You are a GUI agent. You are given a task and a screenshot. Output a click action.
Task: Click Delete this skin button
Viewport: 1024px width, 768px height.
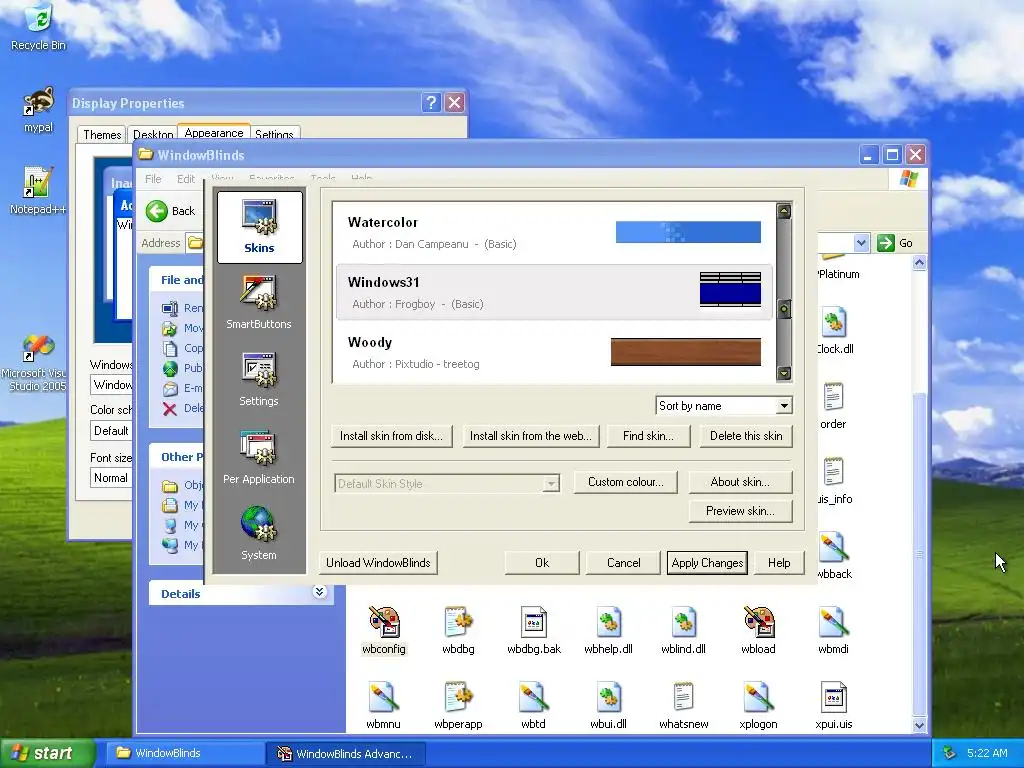pos(746,436)
